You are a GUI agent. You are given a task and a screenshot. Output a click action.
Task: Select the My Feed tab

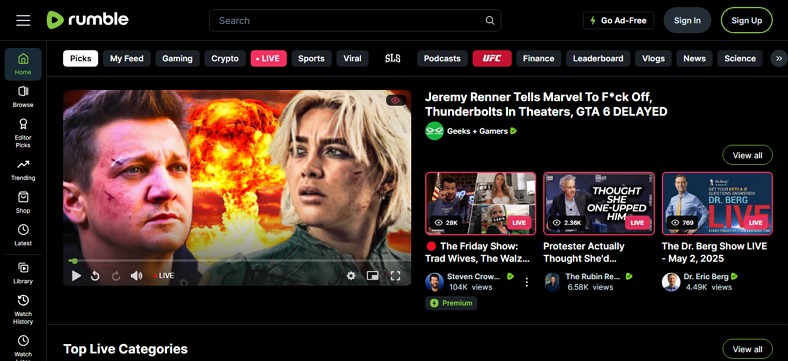(127, 58)
